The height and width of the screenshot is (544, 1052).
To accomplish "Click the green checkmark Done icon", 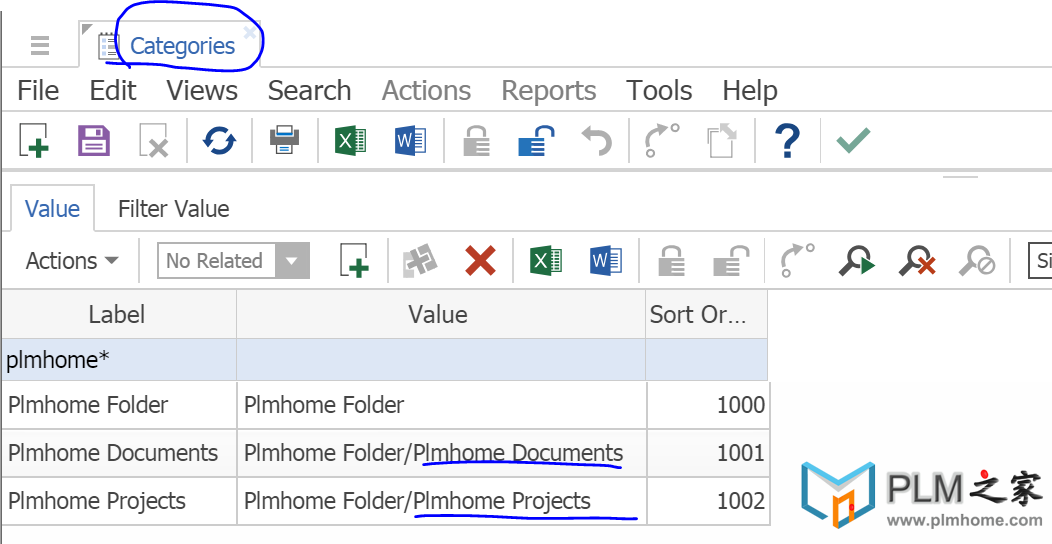I will (853, 140).
